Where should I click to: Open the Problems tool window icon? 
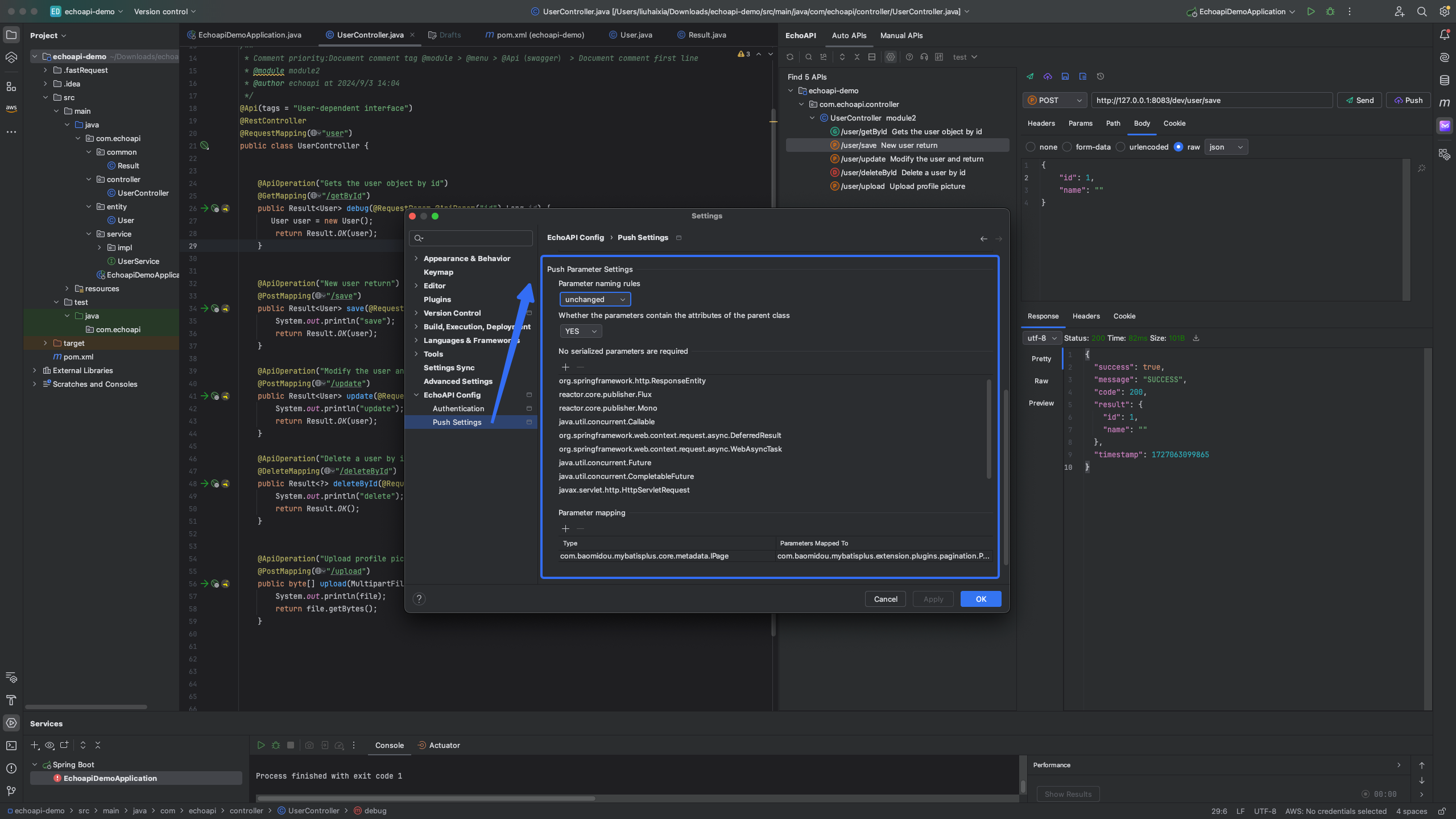pyautogui.click(x=11, y=768)
